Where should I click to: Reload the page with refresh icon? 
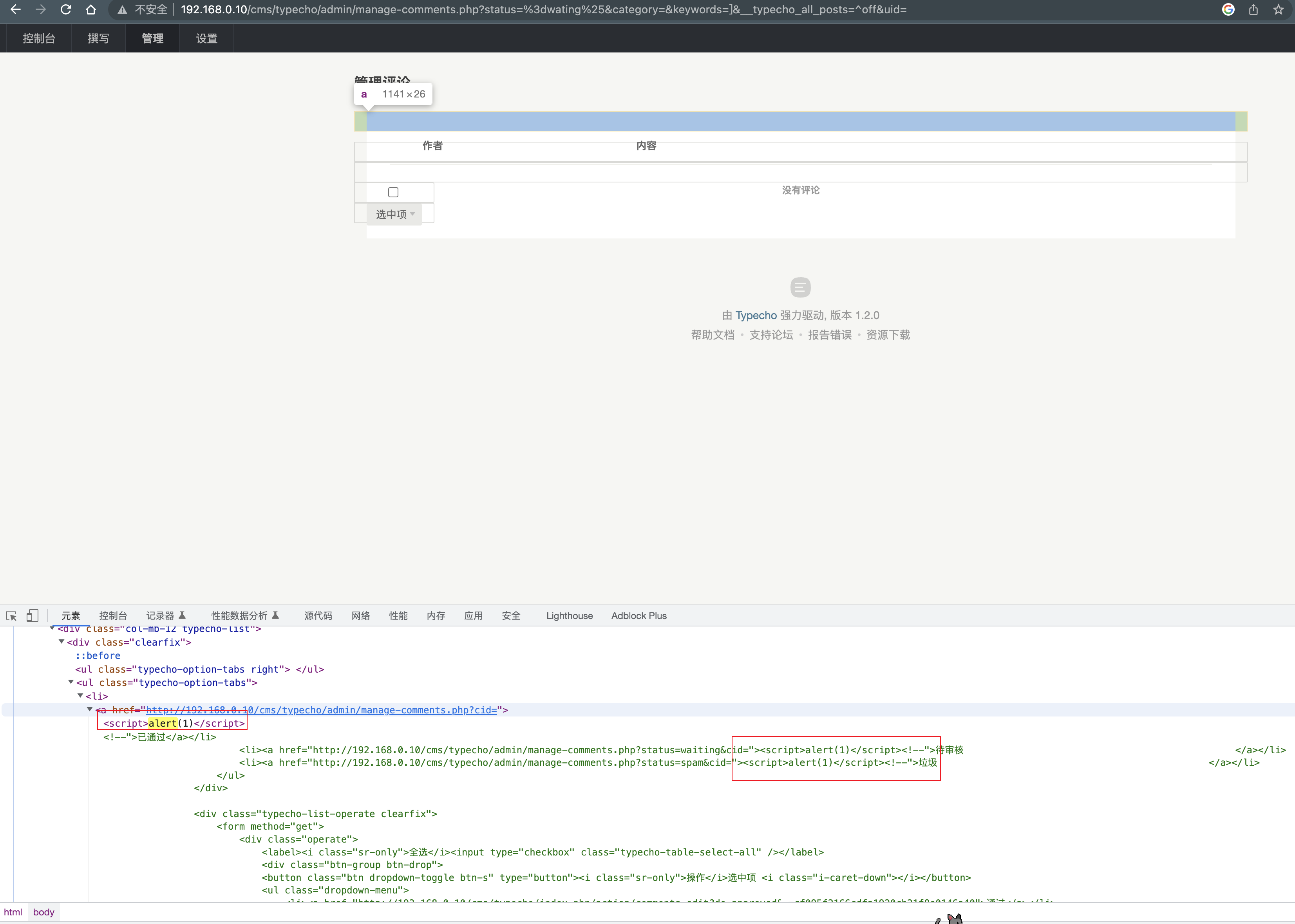65,10
